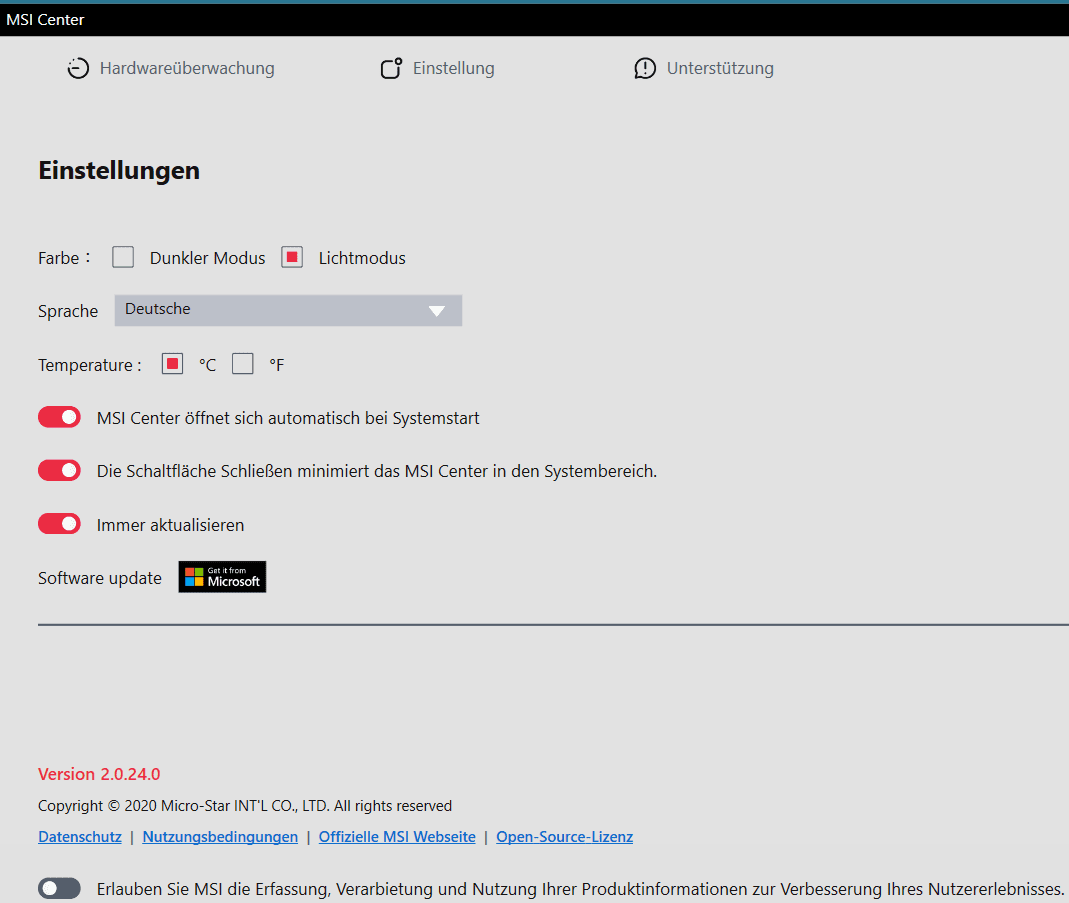The height and width of the screenshot is (903, 1069).
Task: Click the MSI Center öffnet sich automatisch text
Action: pos(288,418)
